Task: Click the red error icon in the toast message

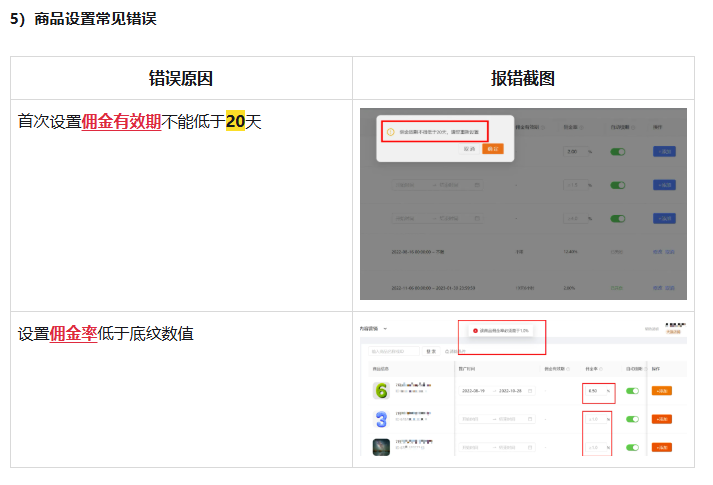Action: point(475,331)
